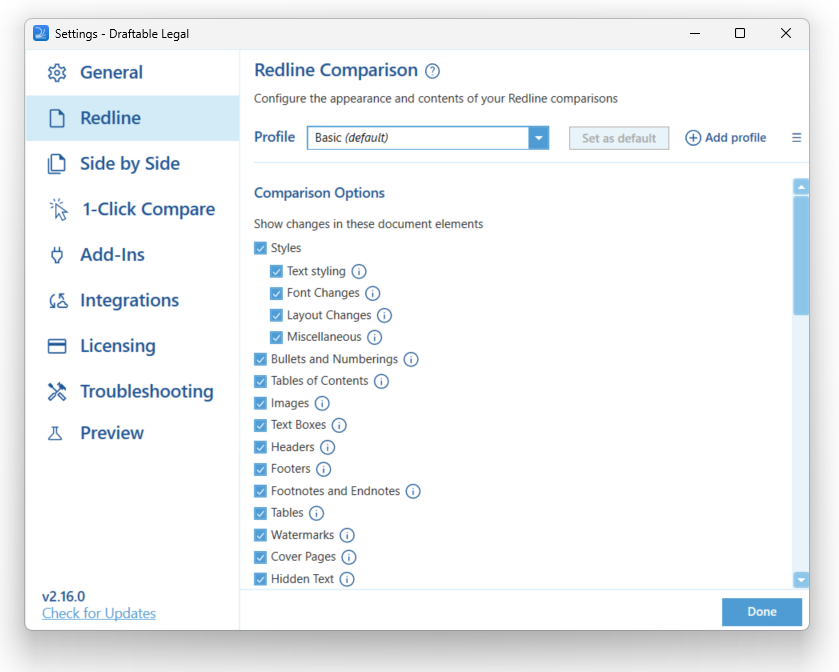Open the Integrations tab
Image resolution: width=839 pixels, height=672 pixels.
133,301
